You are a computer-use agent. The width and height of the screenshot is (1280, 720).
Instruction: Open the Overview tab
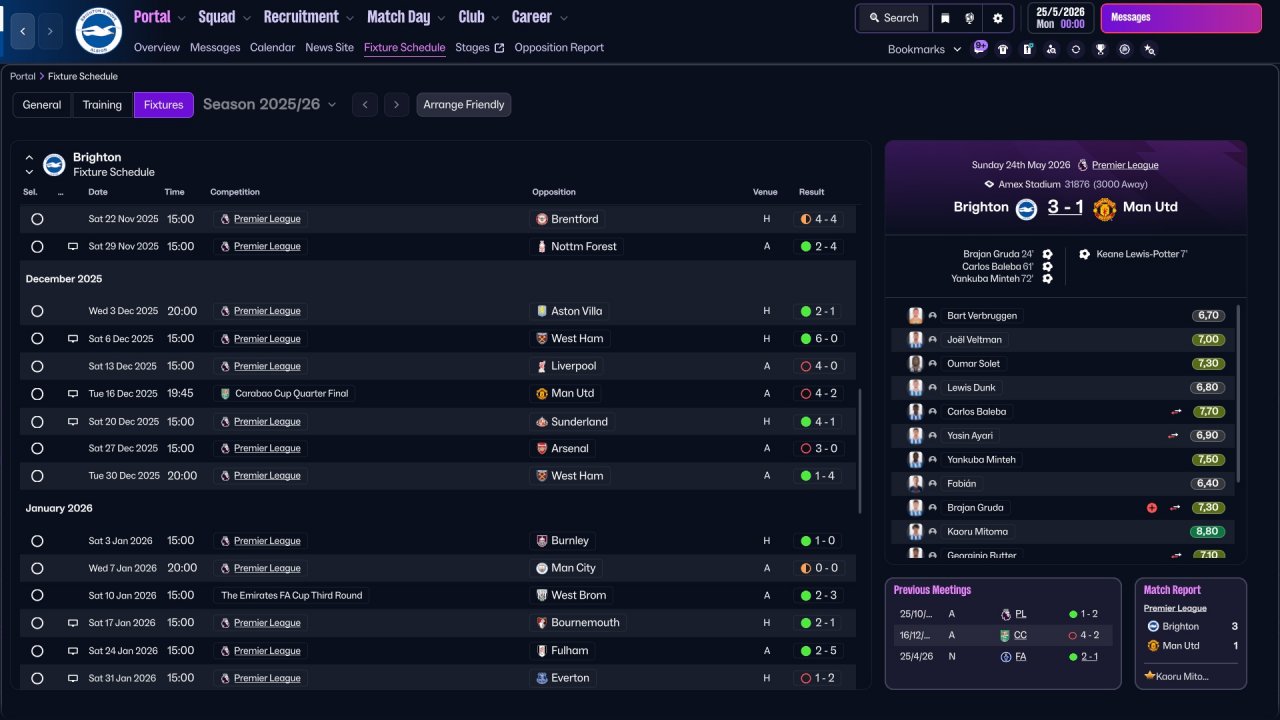pos(157,47)
